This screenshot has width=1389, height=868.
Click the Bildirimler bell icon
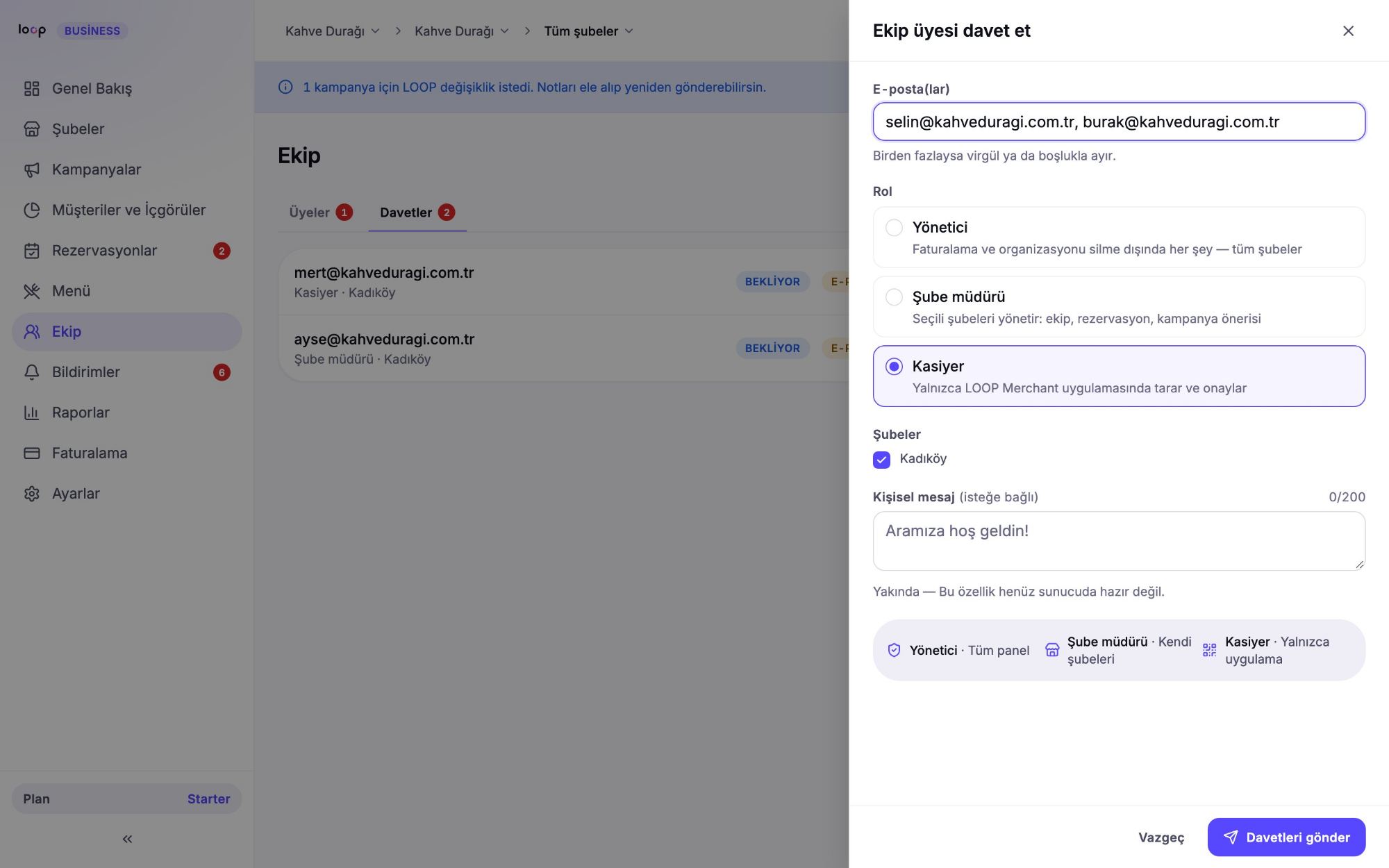click(32, 372)
